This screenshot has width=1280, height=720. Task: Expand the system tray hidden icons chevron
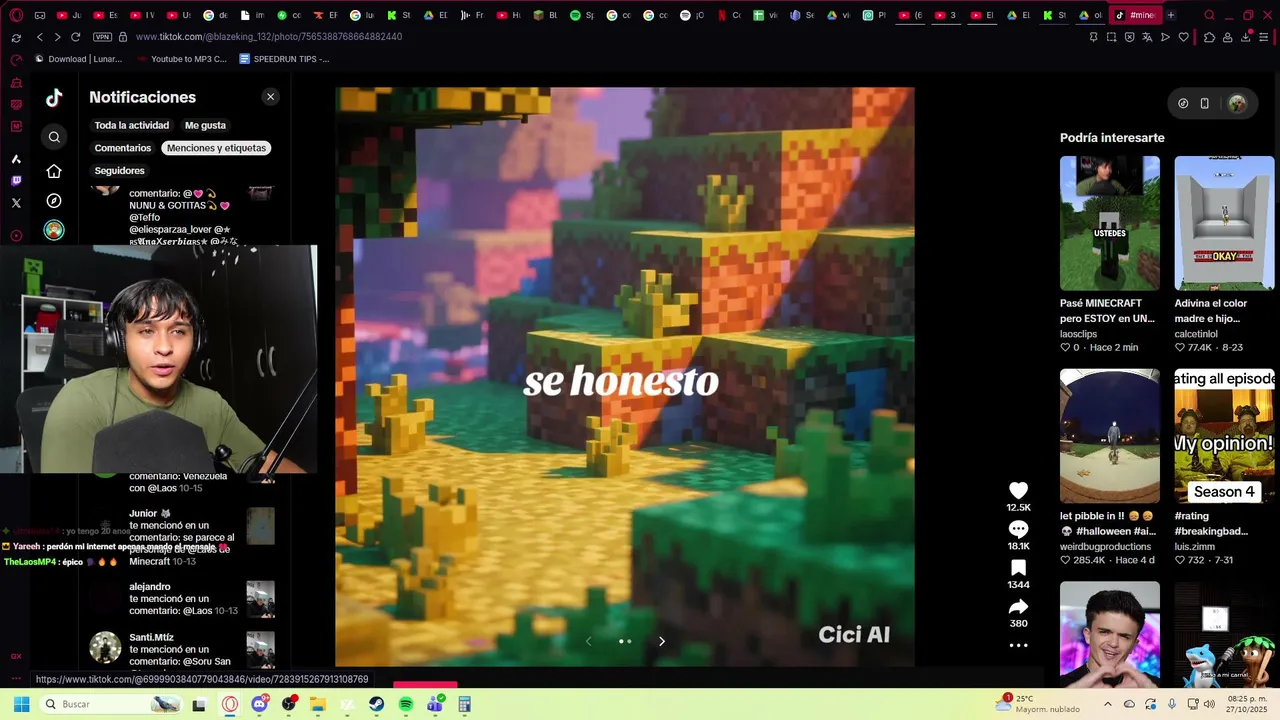click(1109, 704)
